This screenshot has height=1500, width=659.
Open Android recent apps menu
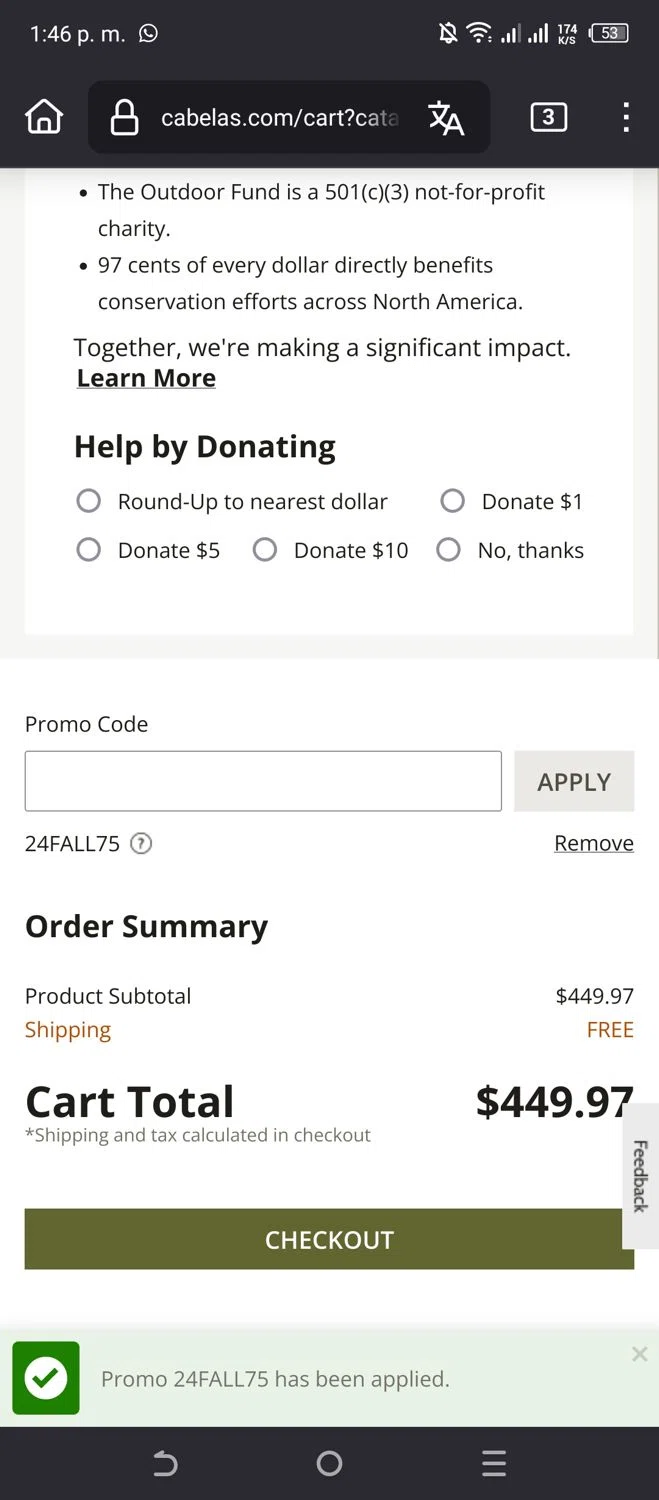coord(494,1464)
